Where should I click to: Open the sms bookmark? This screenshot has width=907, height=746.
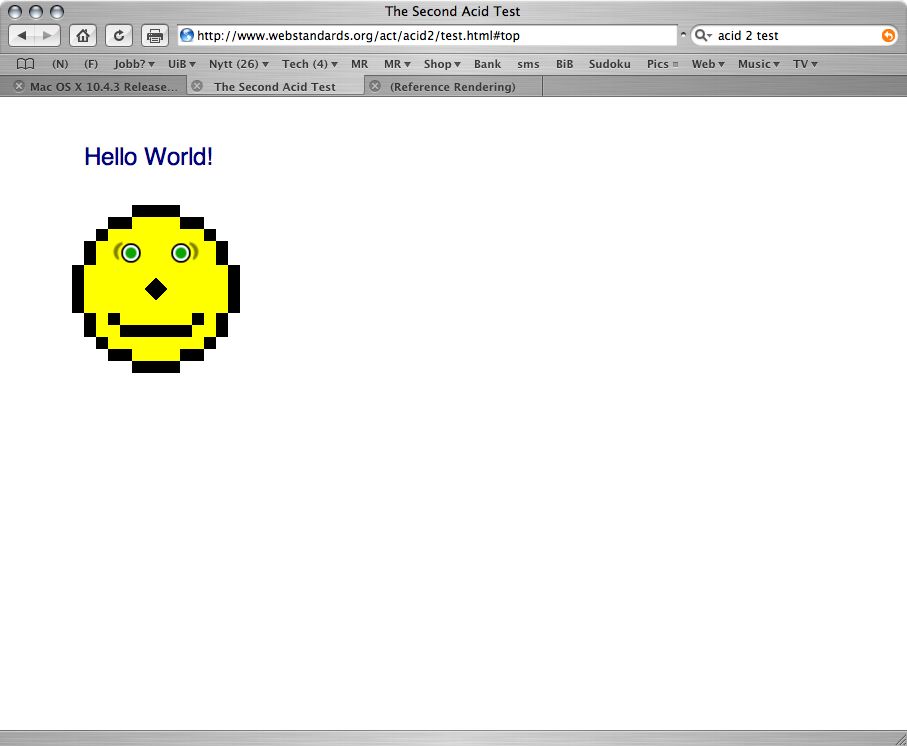coord(528,64)
